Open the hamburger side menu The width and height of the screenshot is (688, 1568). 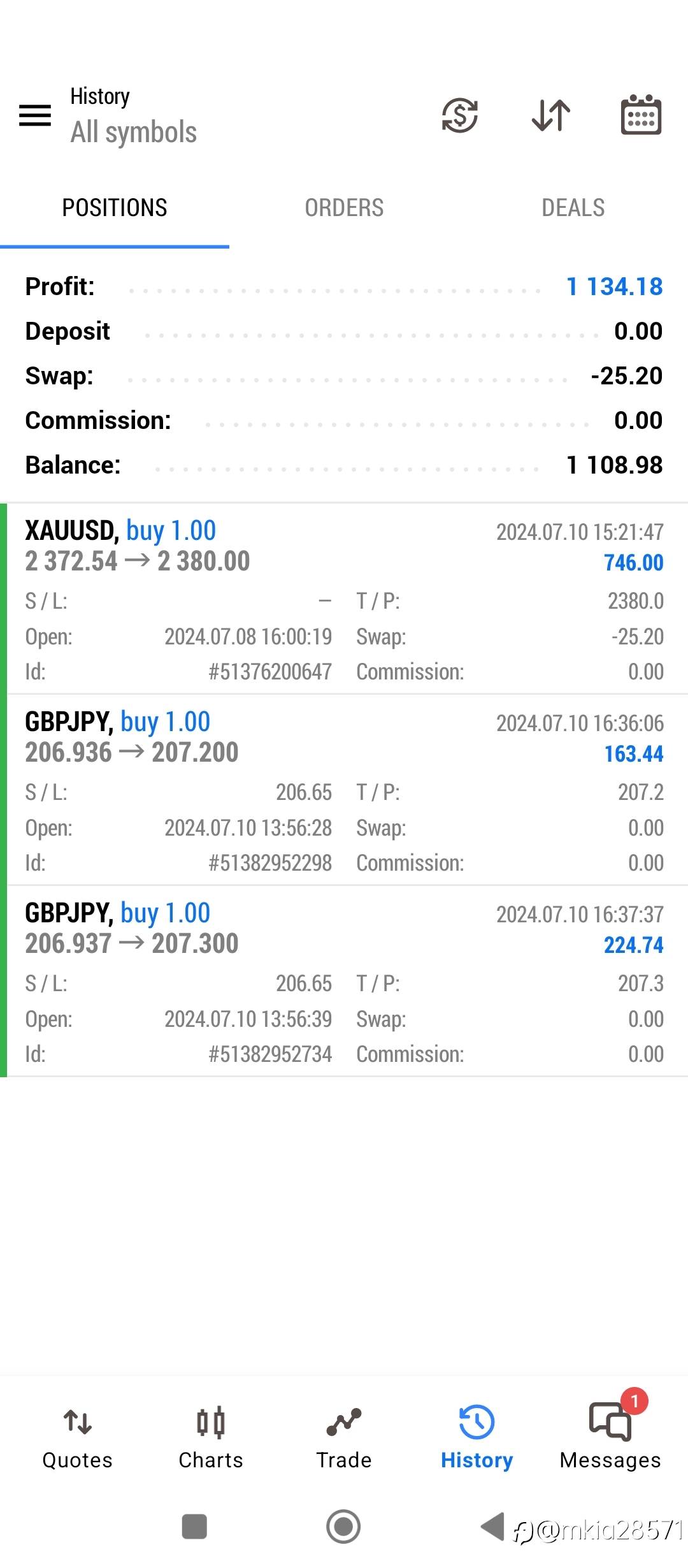pos(35,115)
